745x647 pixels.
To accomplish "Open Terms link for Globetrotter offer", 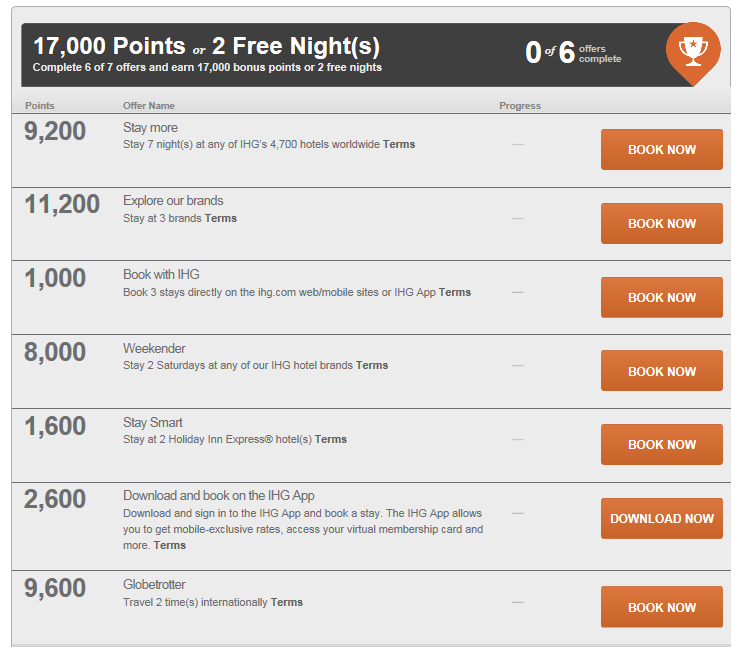I will pyautogui.click(x=287, y=602).
